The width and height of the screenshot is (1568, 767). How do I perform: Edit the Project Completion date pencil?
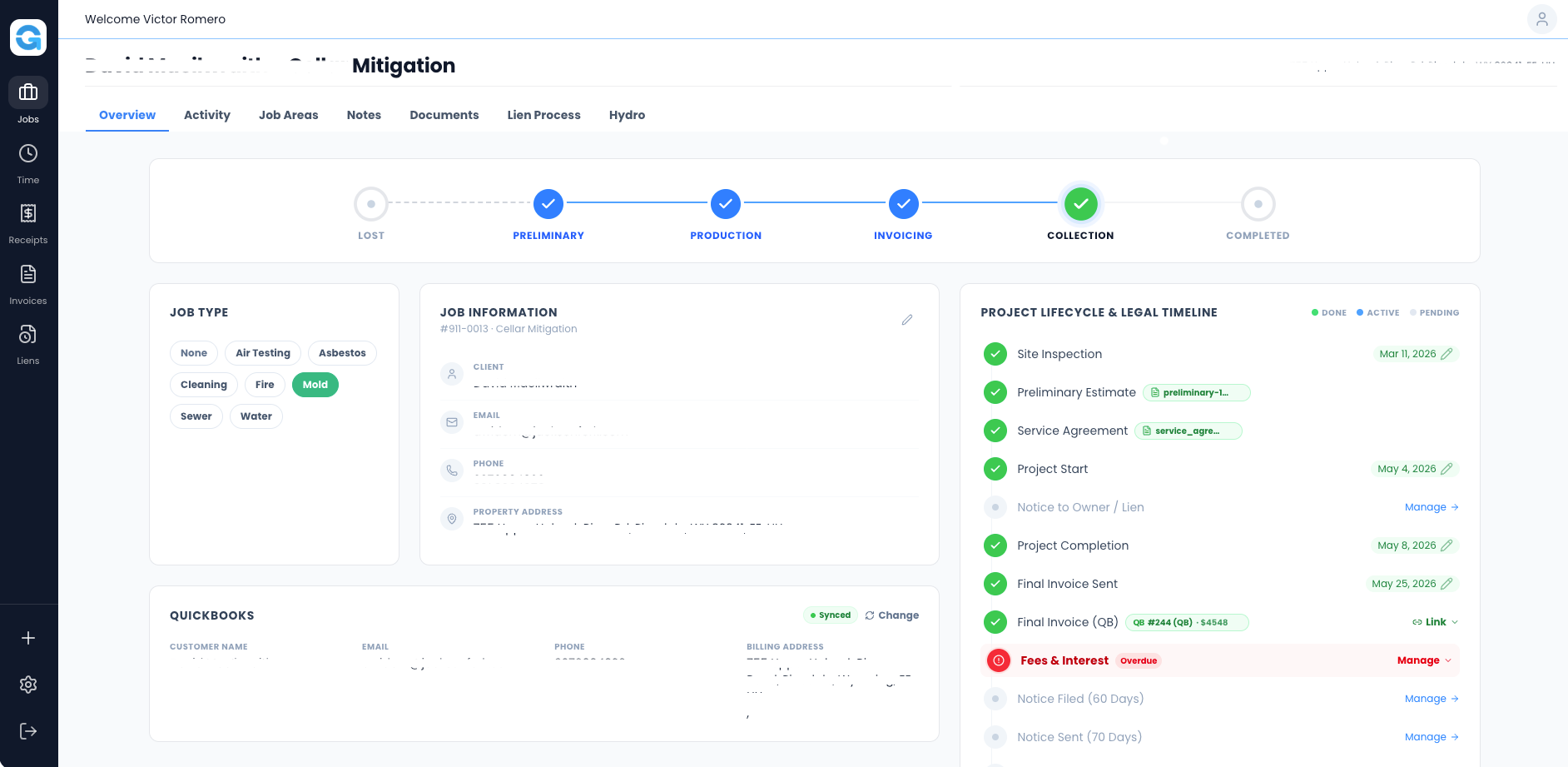tap(1446, 545)
